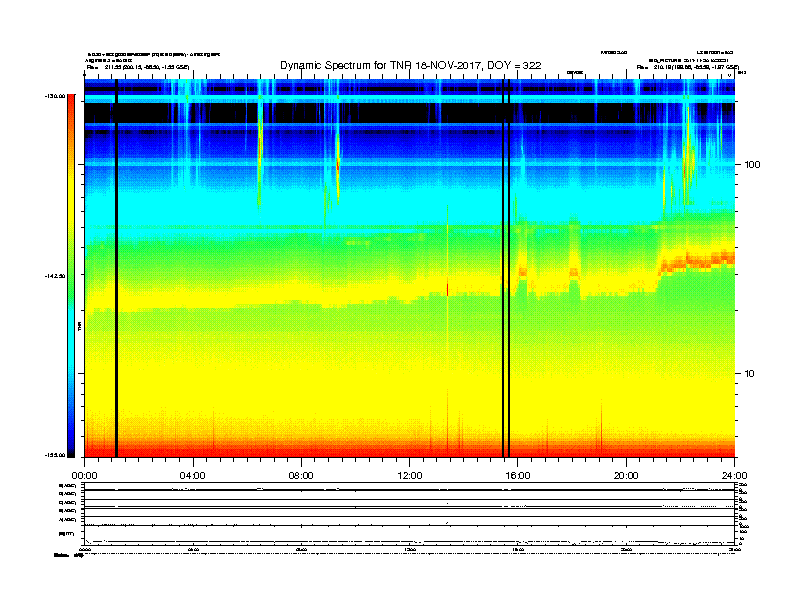Click the 04:00 time axis label
Image resolution: width=792 pixels, height=612 pixels.
point(193,476)
